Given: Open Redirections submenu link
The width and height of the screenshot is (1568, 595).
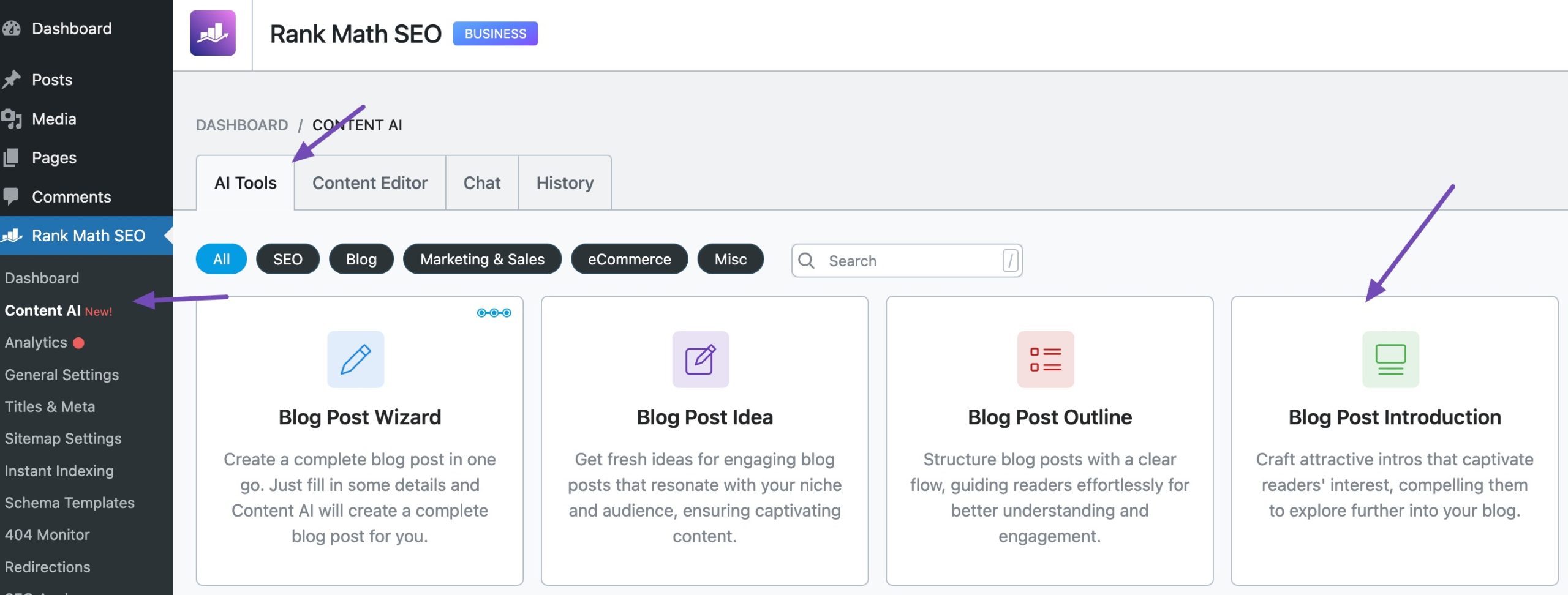Looking at the screenshot, I should pos(48,567).
